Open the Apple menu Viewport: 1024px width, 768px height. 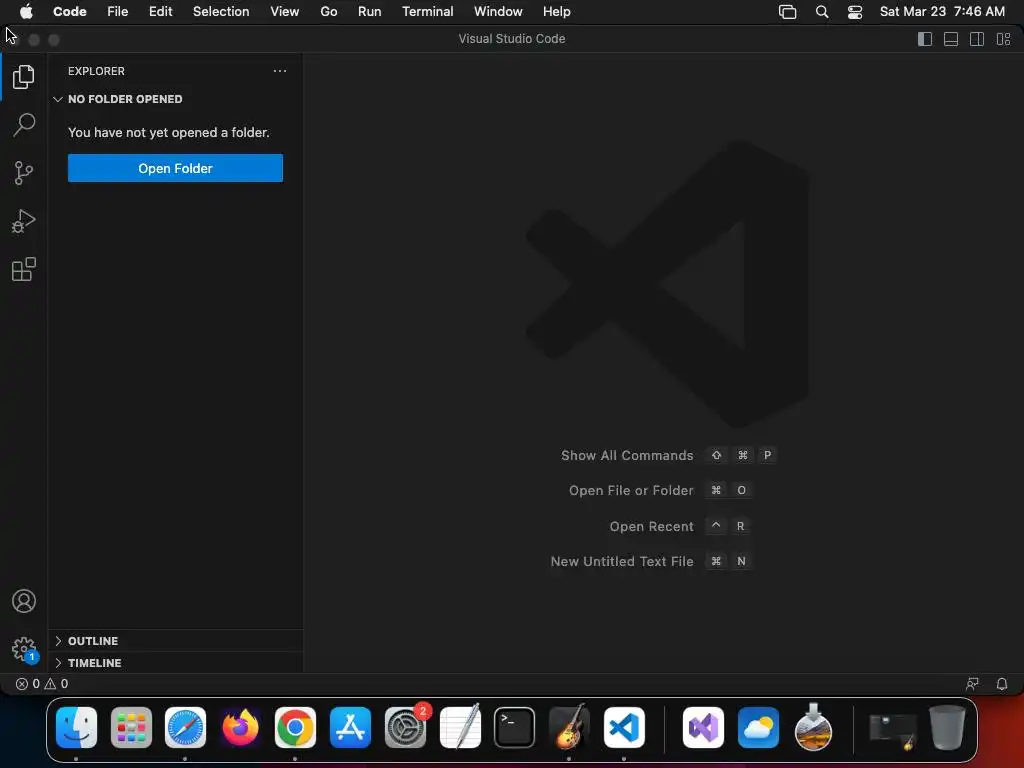26,12
